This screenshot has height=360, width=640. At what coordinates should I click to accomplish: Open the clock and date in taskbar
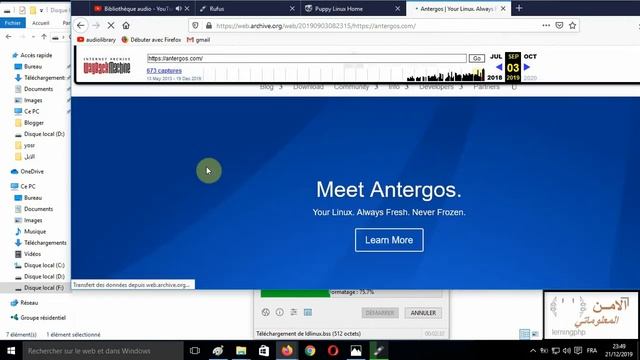620,351
